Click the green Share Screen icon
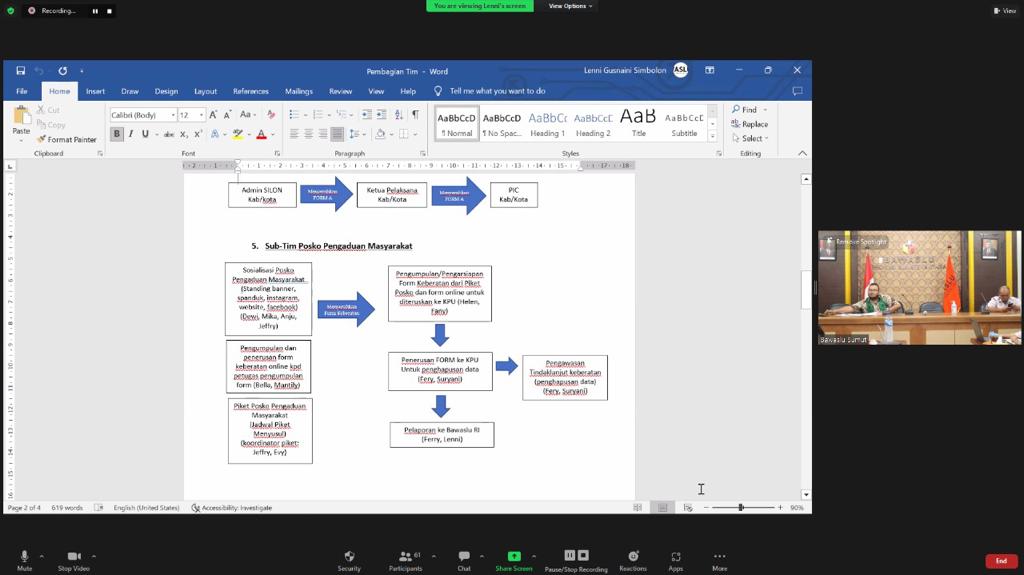Viewport: 1024px width, 575px height. pos(514,557)
